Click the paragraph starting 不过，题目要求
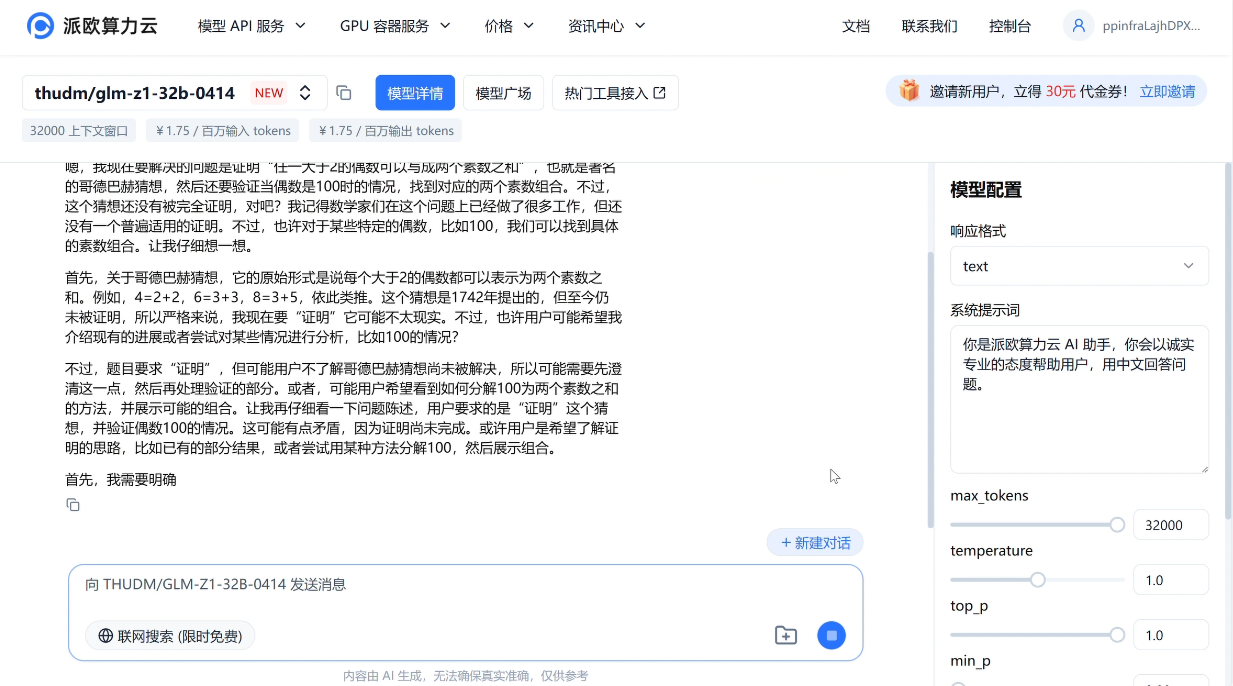 [342, 409]
